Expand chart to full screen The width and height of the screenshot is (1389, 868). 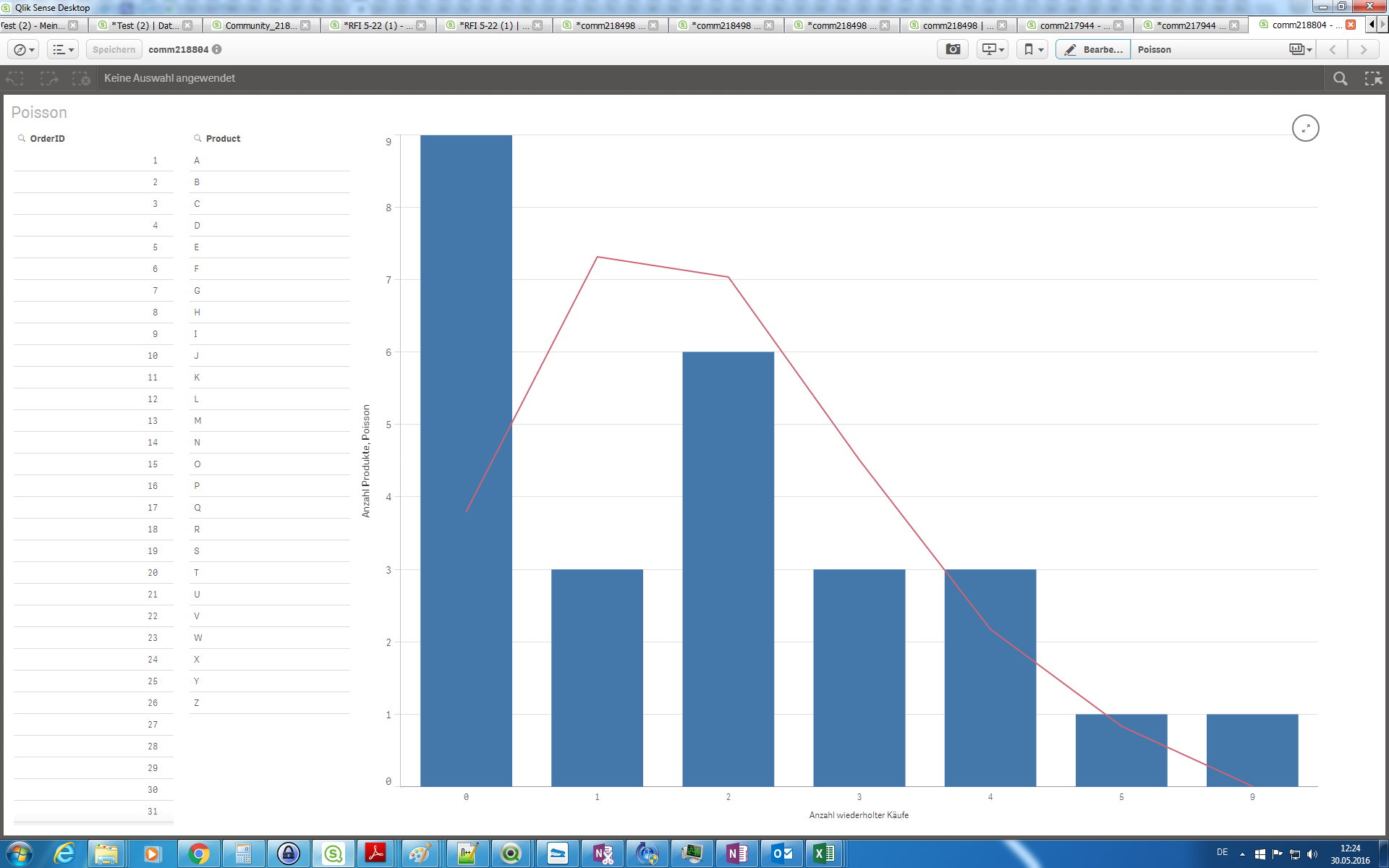coord(1305,128)
